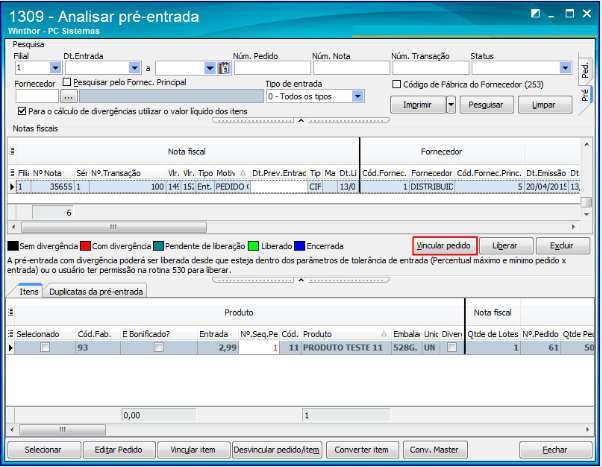Click the Conv. Master button
The image size is (602, 467).
coord(434,450)
